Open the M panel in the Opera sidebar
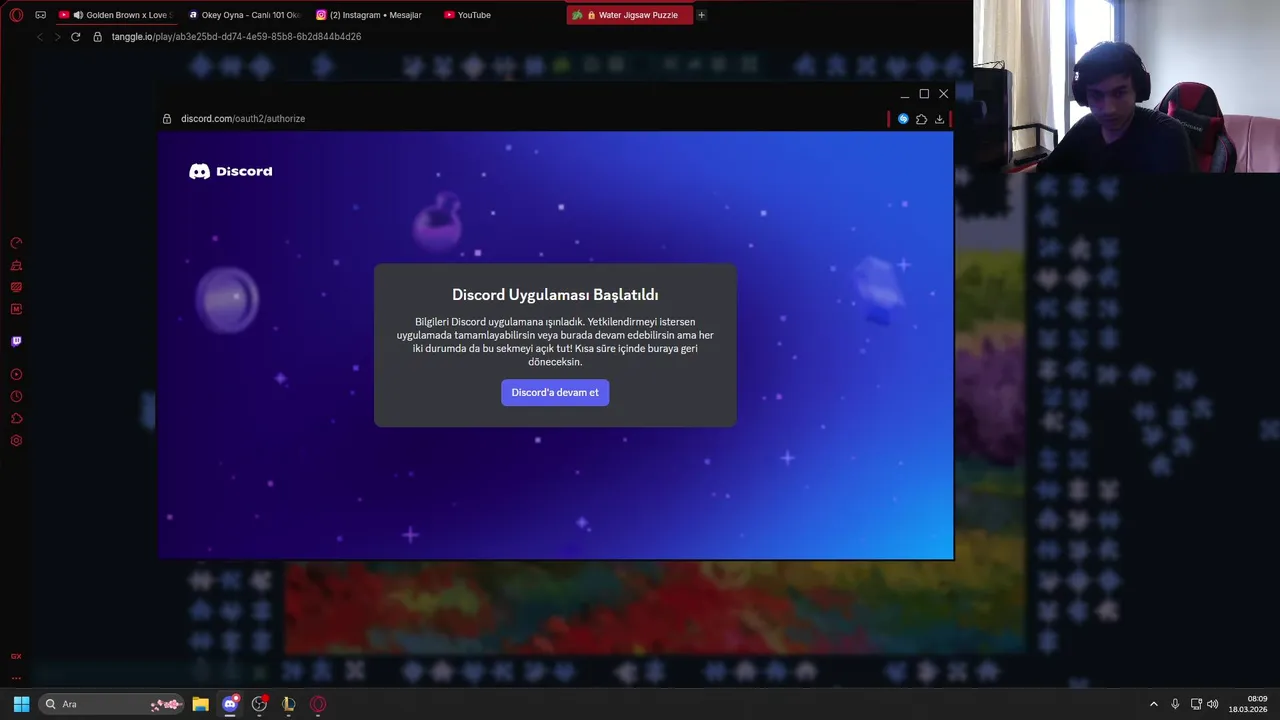Viewport: 1280px width, 720px height. click(x=16, y=309)
